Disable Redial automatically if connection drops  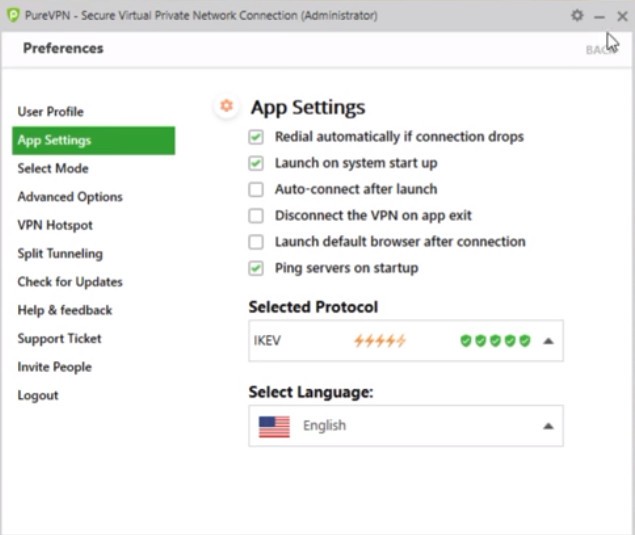coord(257,137)
